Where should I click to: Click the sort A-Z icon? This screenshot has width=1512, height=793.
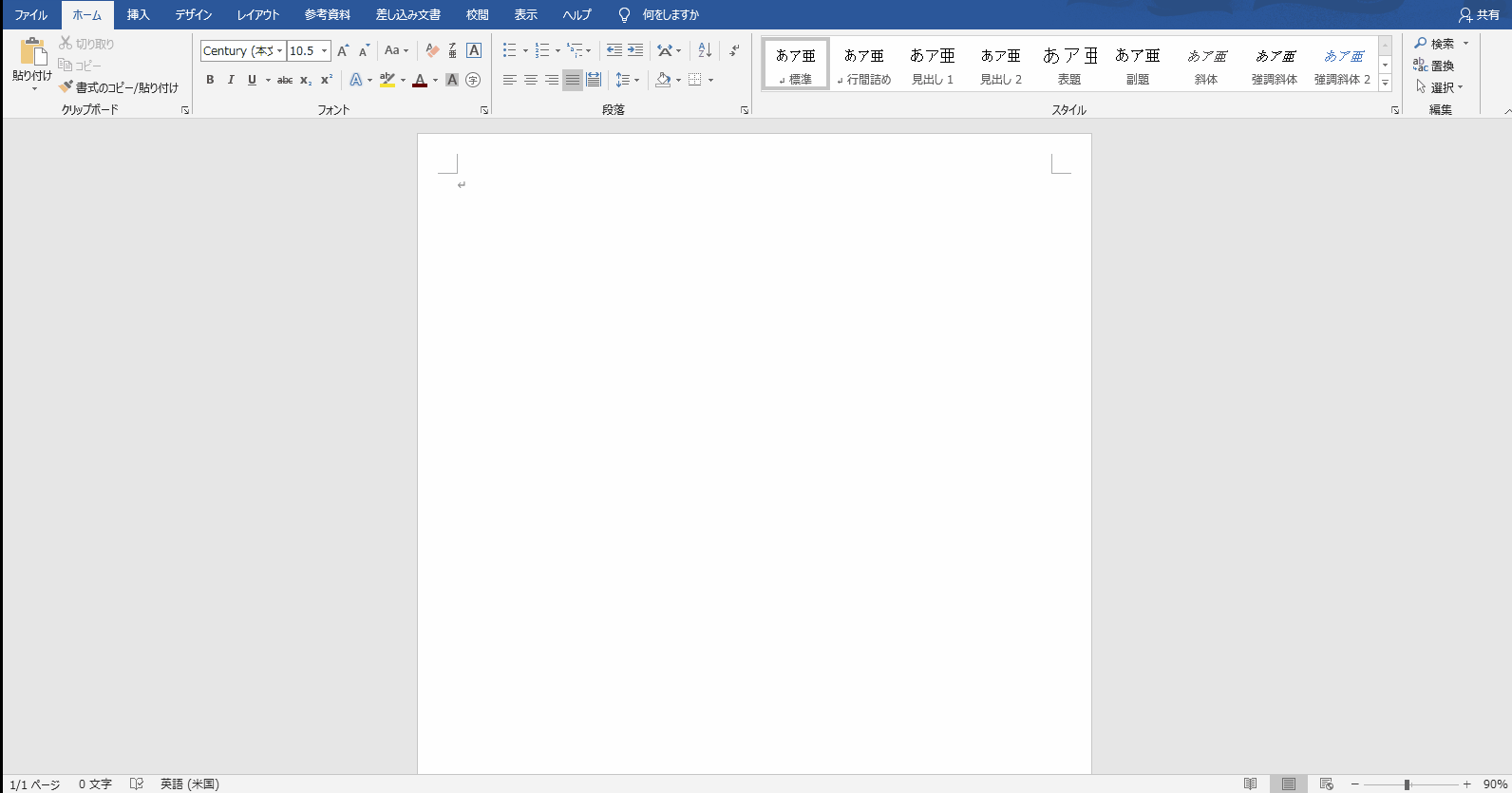coord(705,50)
